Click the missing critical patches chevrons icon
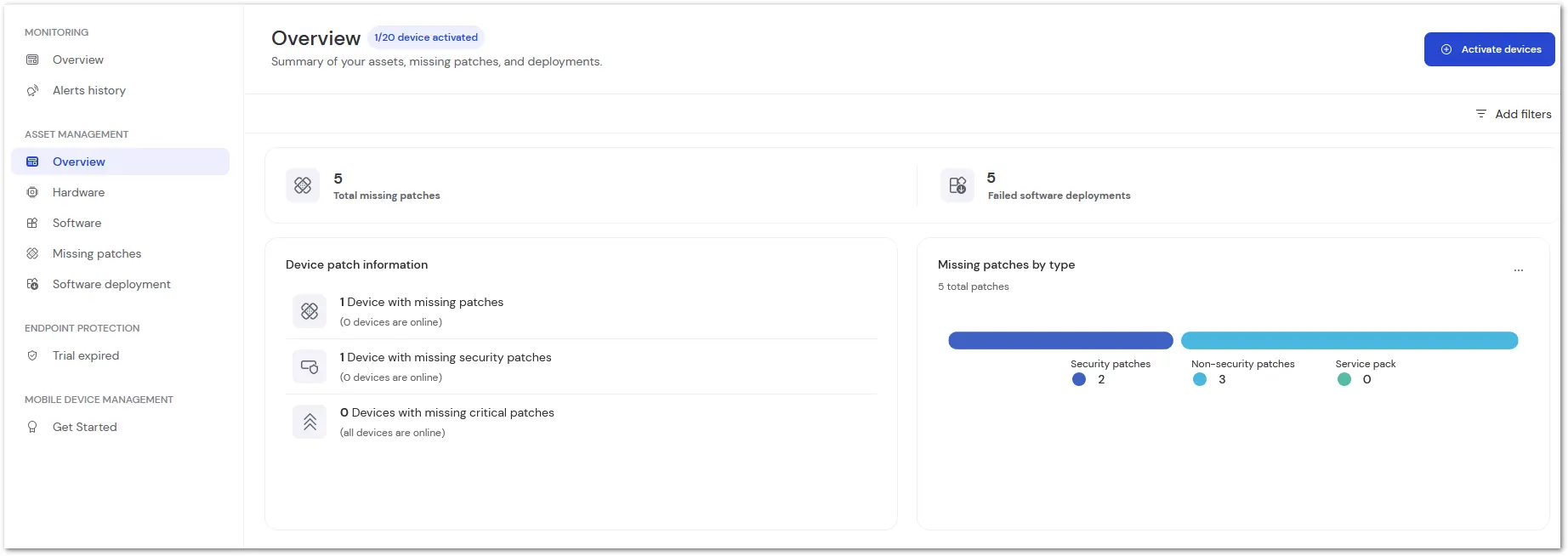 pyautogui.click(x=310, y=422)
